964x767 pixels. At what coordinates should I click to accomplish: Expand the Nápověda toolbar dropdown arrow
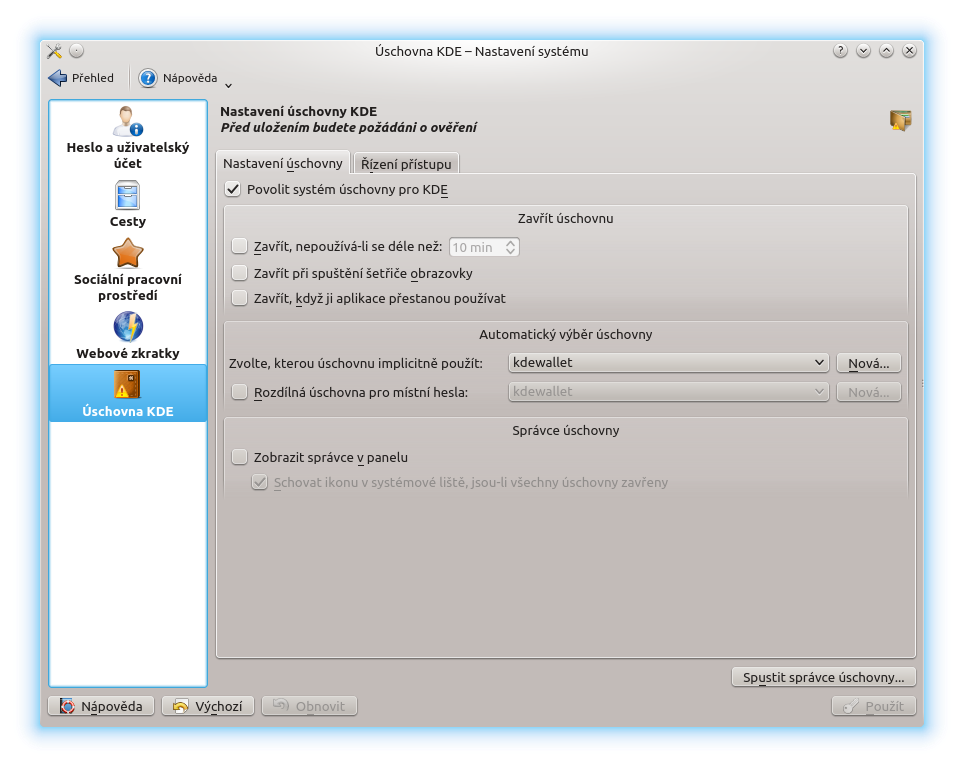[228, 85]
